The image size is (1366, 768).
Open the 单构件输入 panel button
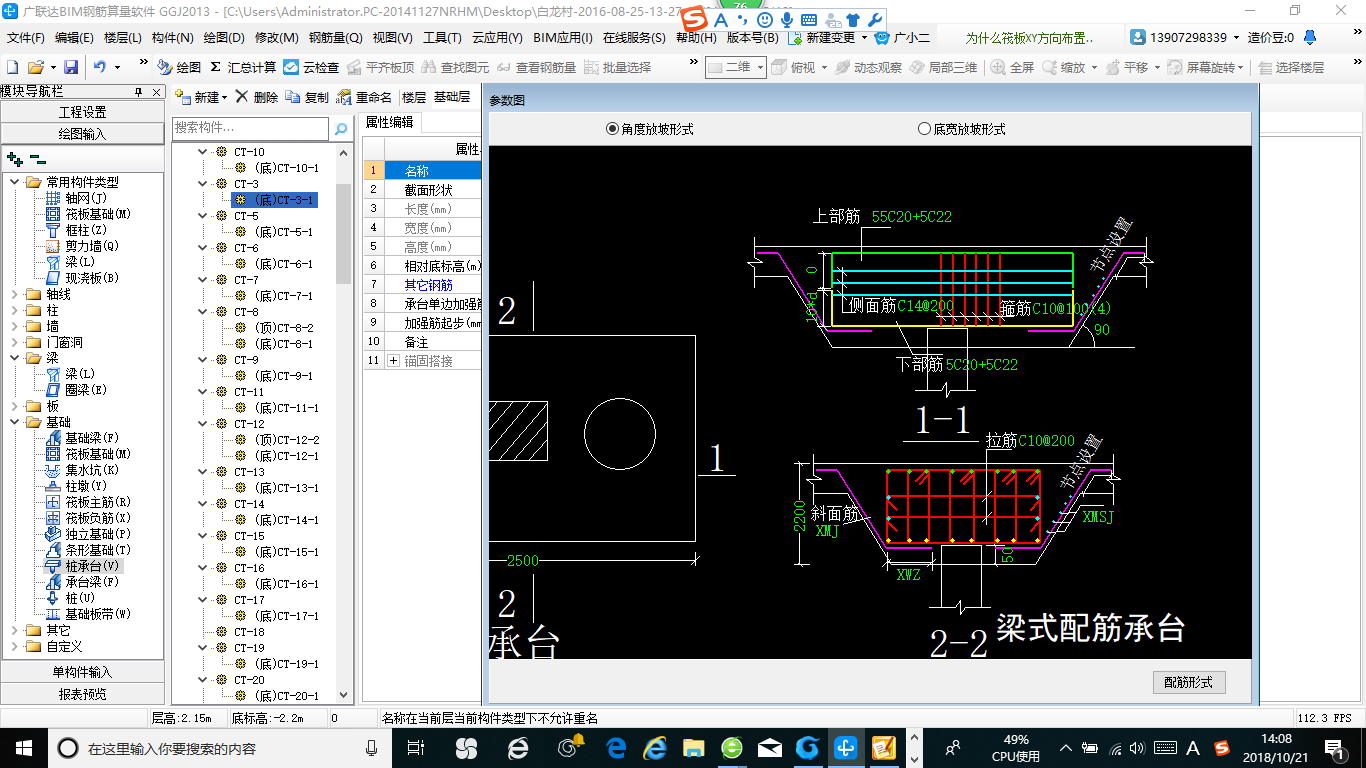point(82,672)
